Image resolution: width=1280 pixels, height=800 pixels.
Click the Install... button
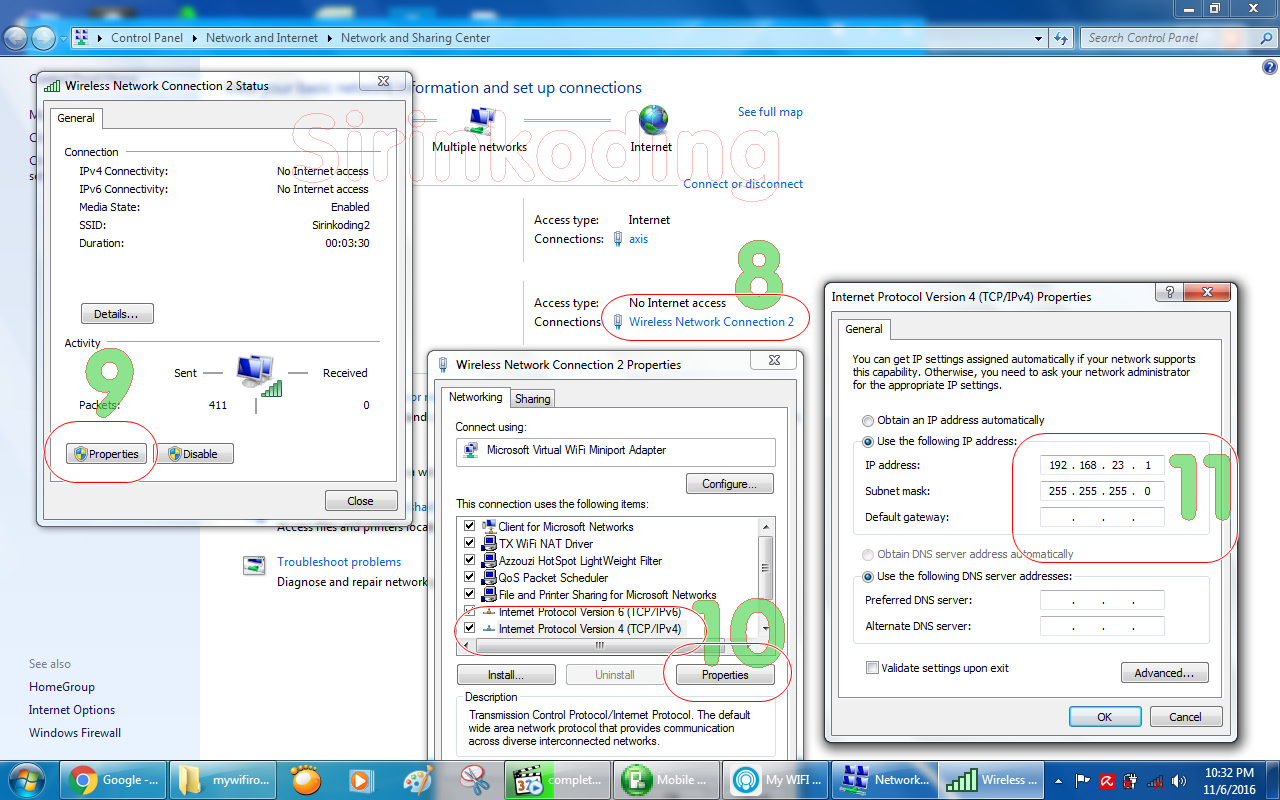click(x=506, y=675)
